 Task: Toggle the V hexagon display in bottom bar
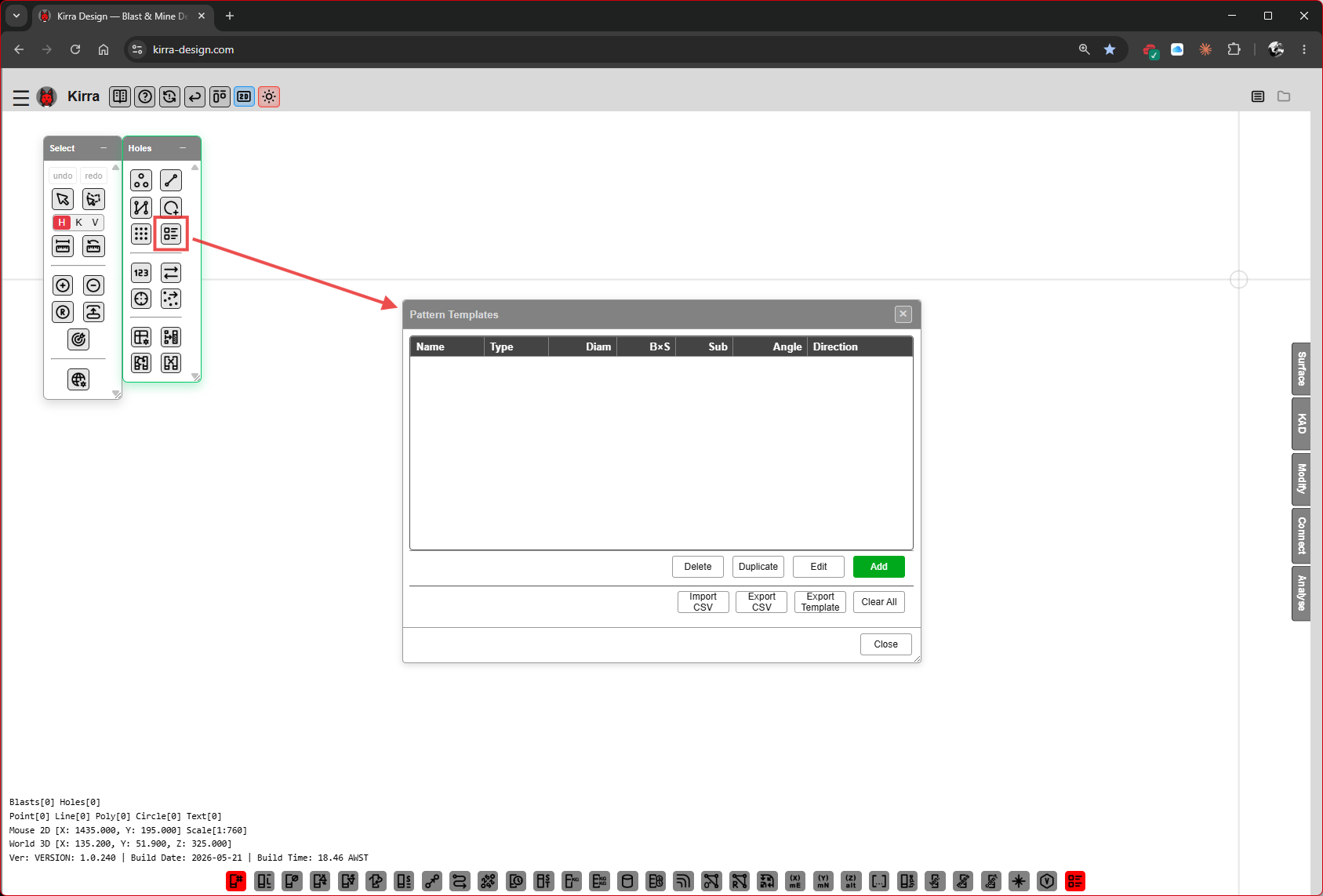(1047, 881)
